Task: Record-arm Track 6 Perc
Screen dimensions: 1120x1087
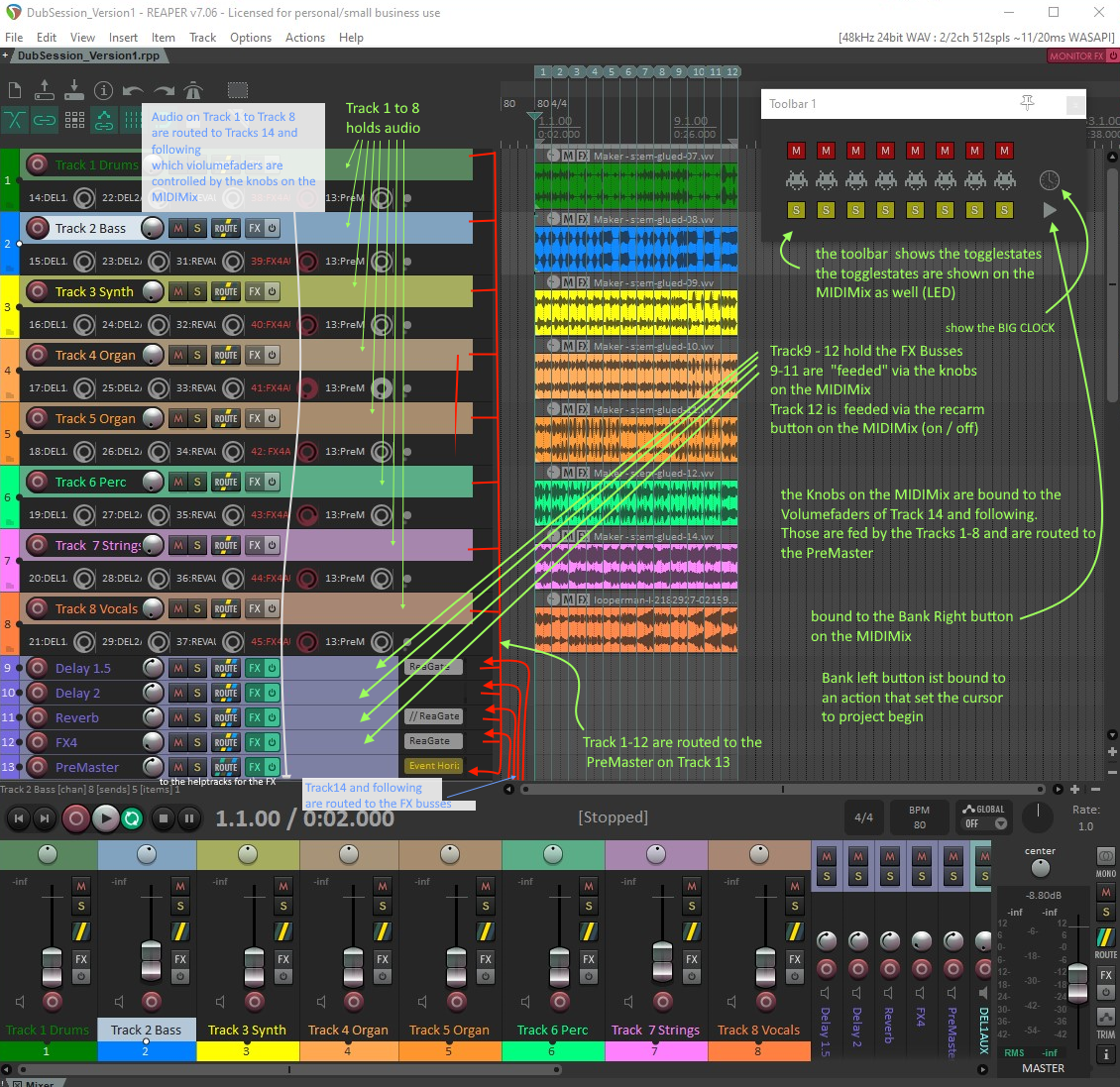Action: [x=37, y=482]
